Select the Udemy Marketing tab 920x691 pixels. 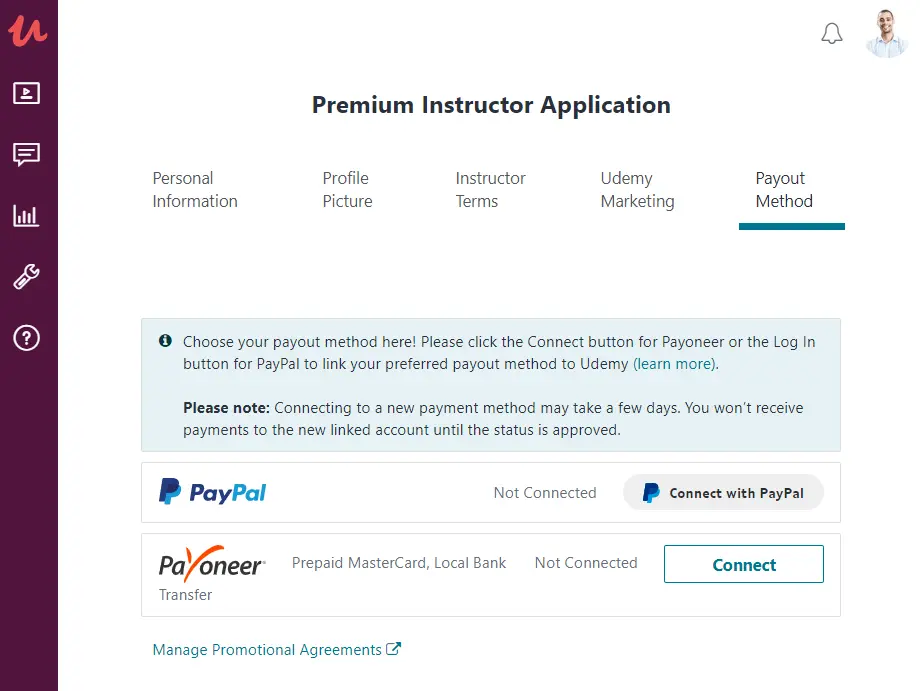[637, 190]
